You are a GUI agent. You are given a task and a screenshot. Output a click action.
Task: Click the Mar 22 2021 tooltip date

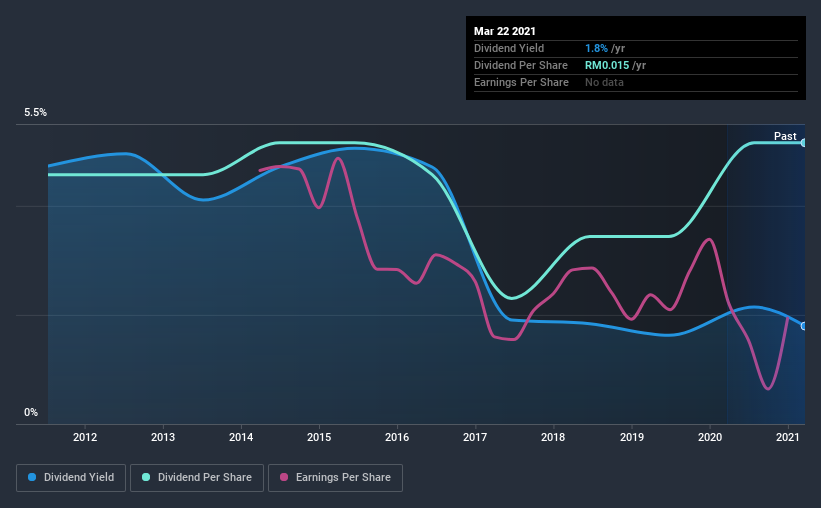(x=505, y=31)
